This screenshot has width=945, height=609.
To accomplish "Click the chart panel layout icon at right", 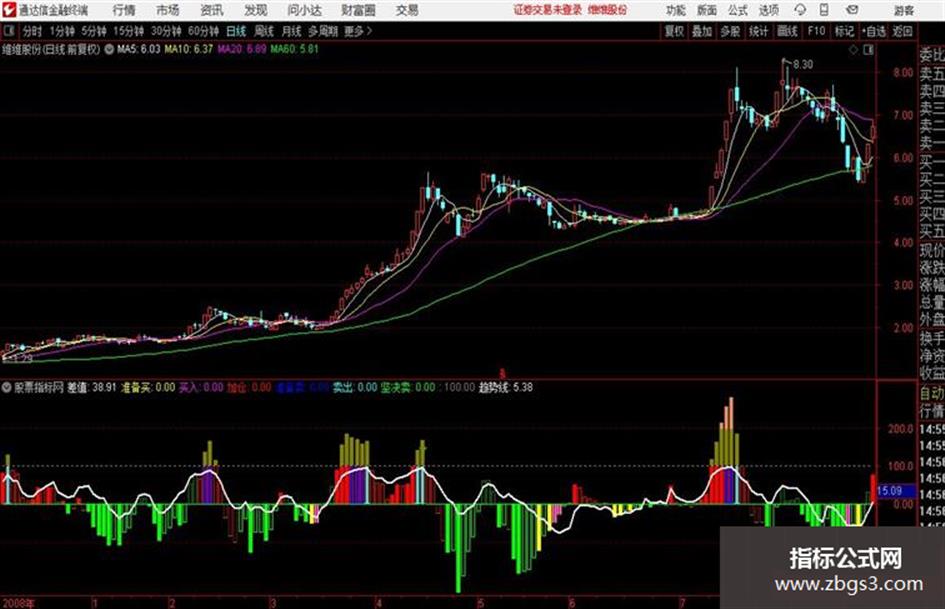I will pyautogui.click(x=868, y=50).
